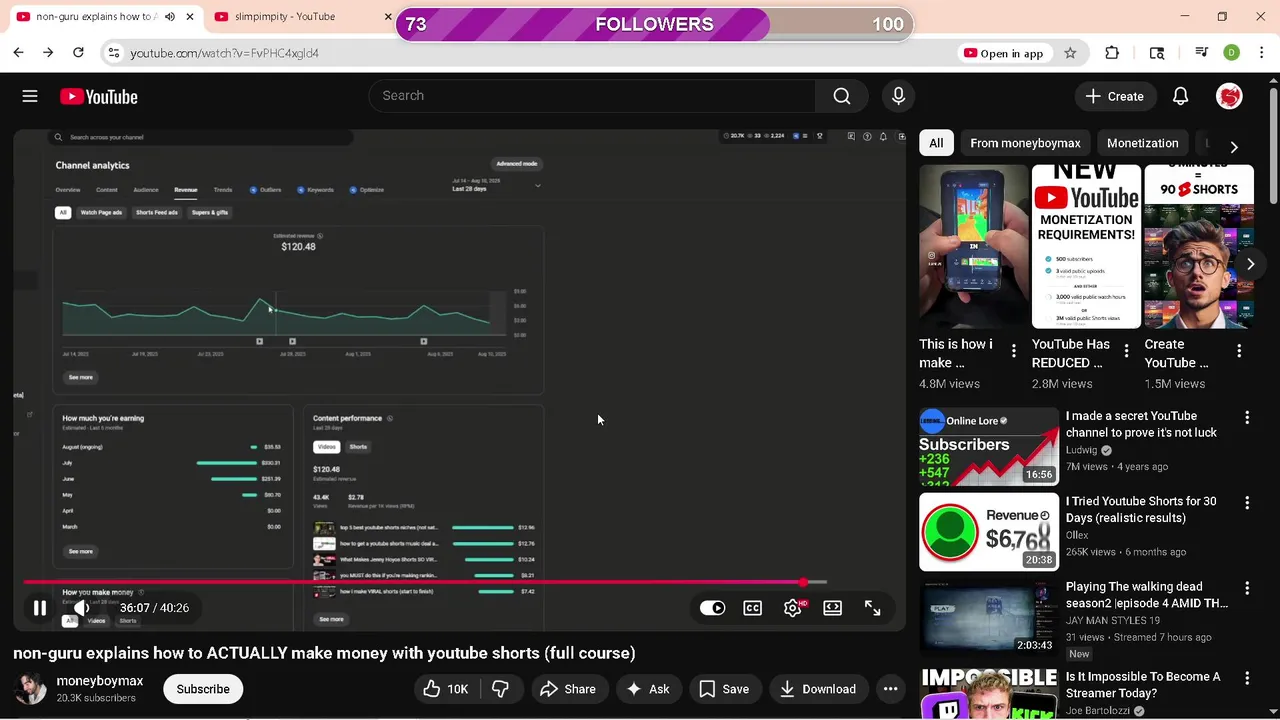The width and height of the screenshot is (1280, 720).
Task: Show next shorts with shelf arrow
Action: pyautogui.click(x=1250, y=264)
